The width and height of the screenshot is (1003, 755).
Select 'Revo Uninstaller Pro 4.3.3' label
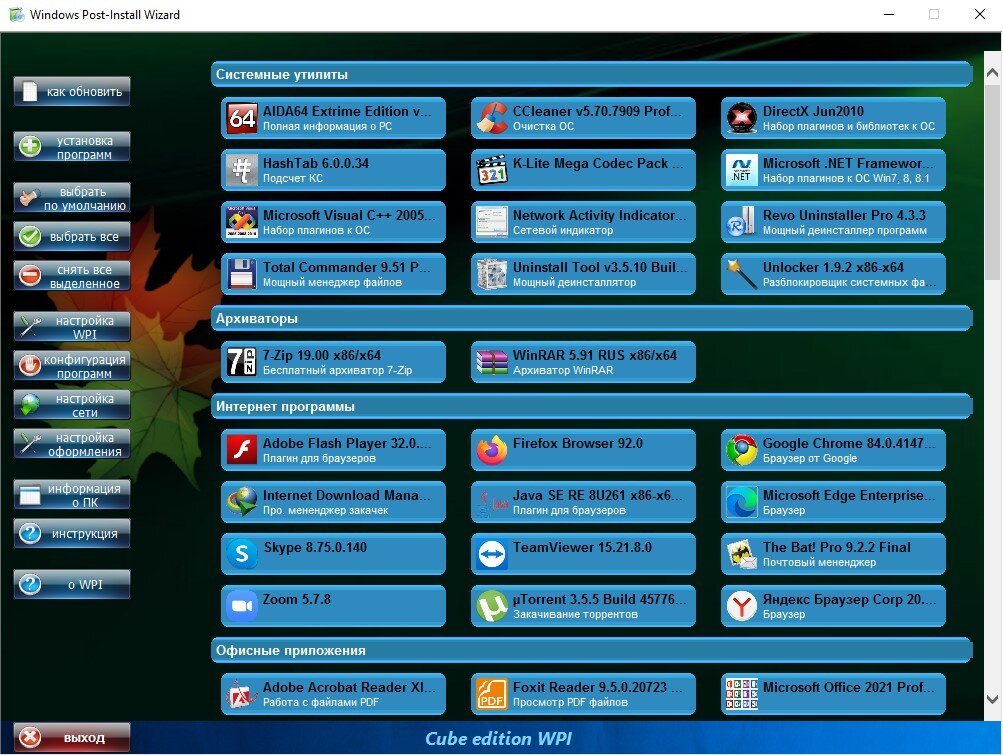[x=844, y=216]
